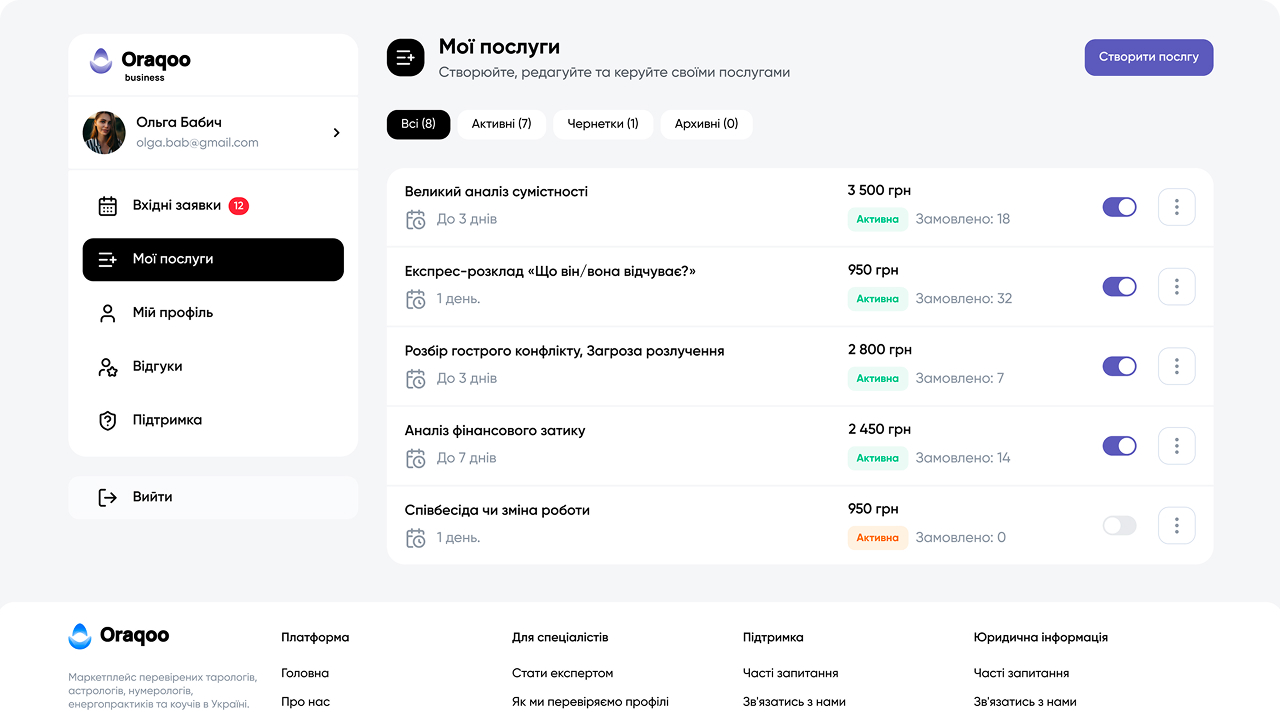Enable Співбесіда чи зміна роботи toggle
The image size is (1280, 720).
click(1120, 525)
